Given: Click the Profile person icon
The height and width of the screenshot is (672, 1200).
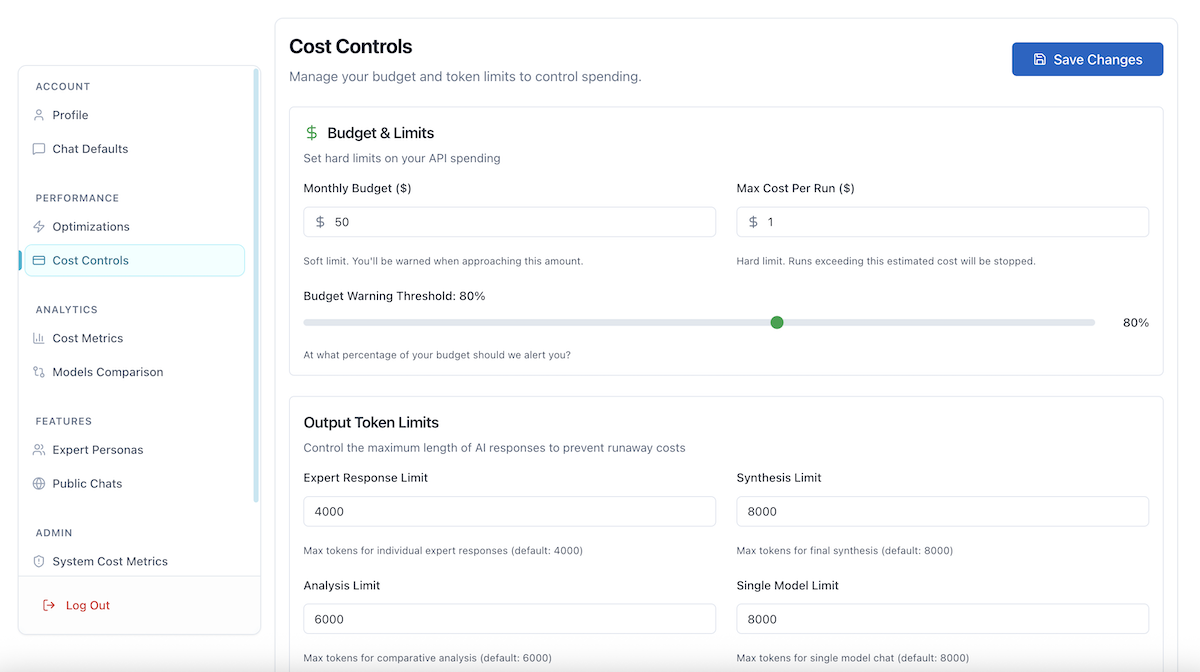Looking at the screenshot, I should point(37,115).
